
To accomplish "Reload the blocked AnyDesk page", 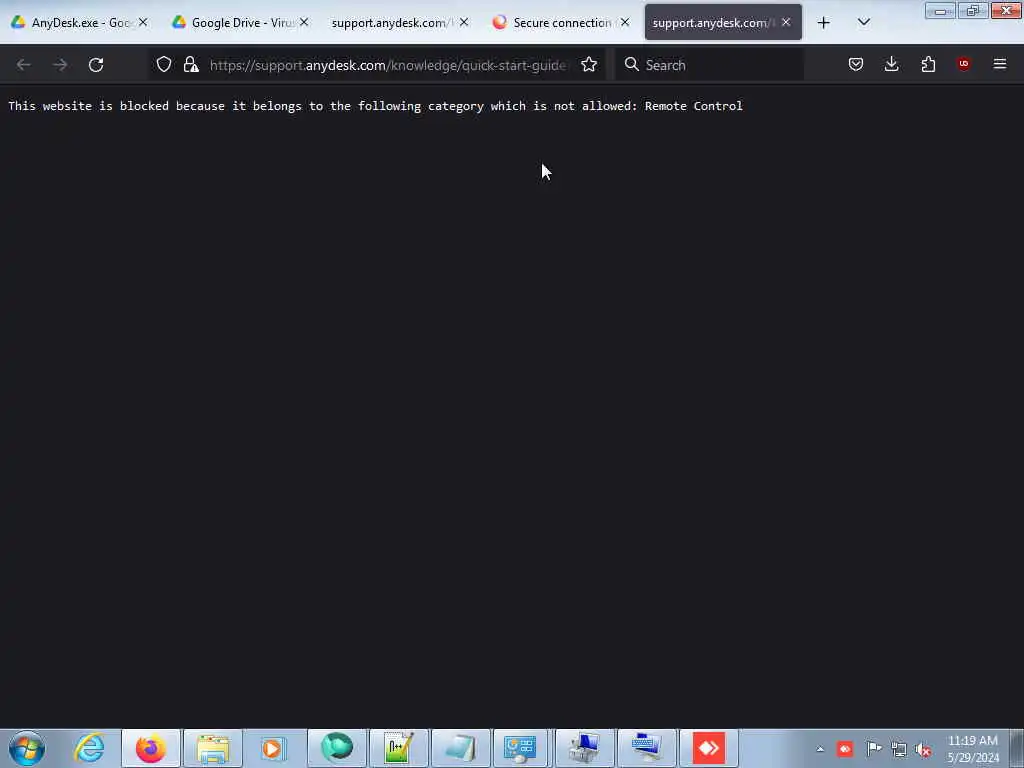I will click(x=96, y=65).
